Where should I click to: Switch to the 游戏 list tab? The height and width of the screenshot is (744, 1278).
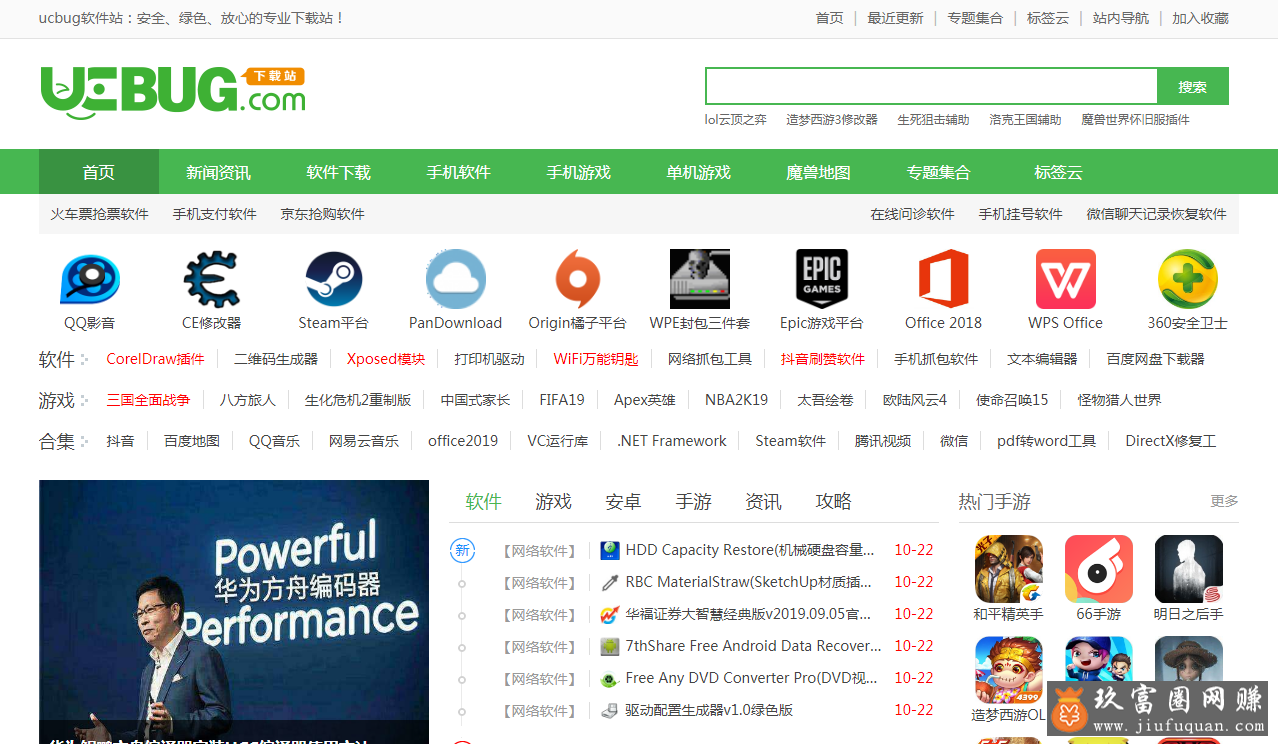pos(554,502)
